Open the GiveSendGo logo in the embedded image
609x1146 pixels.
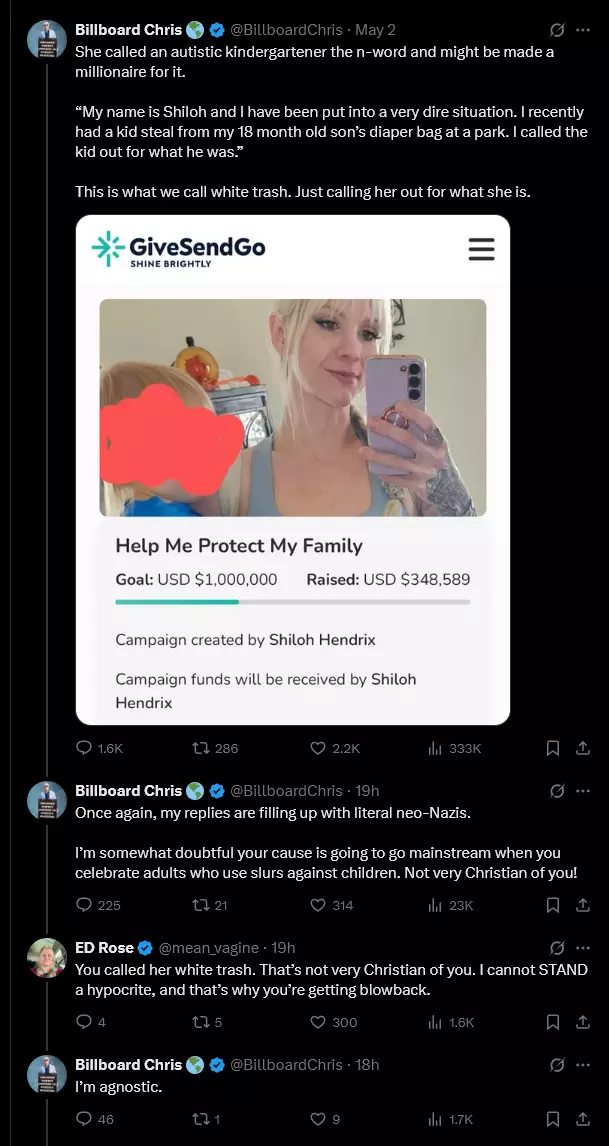(178, 249)
